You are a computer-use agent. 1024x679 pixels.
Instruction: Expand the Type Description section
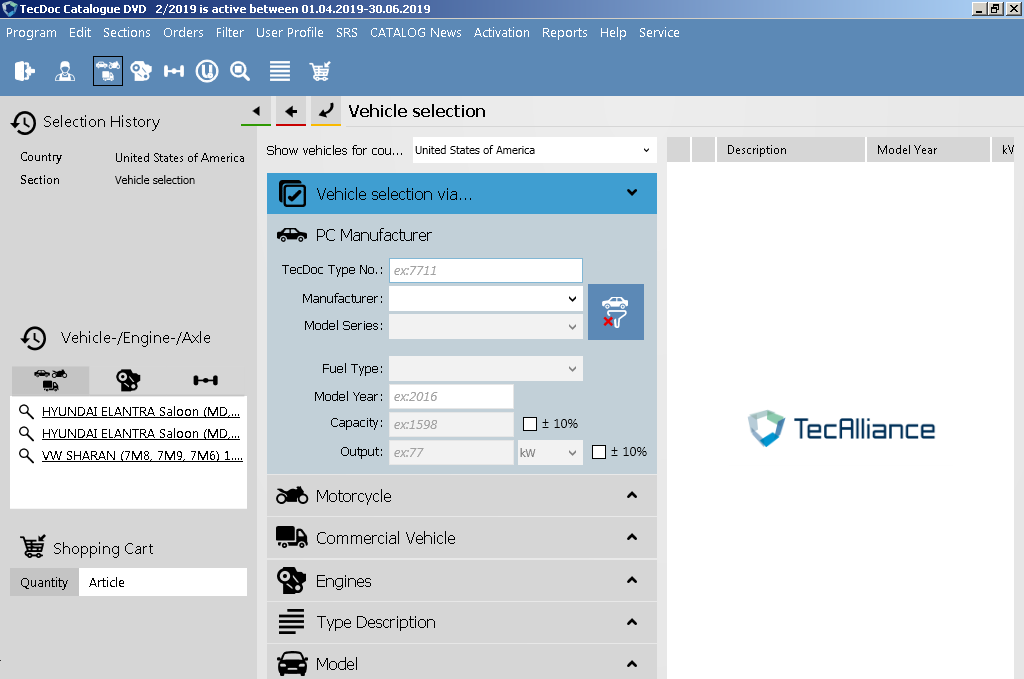[x=462, y=622]
